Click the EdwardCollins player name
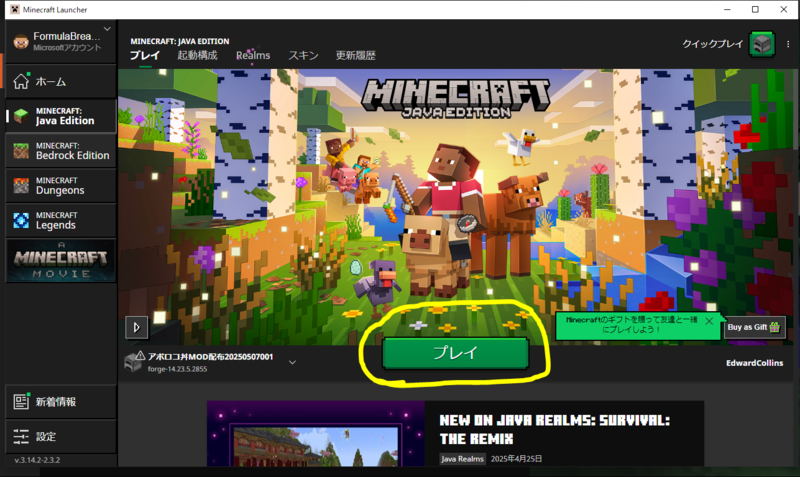 755,363
